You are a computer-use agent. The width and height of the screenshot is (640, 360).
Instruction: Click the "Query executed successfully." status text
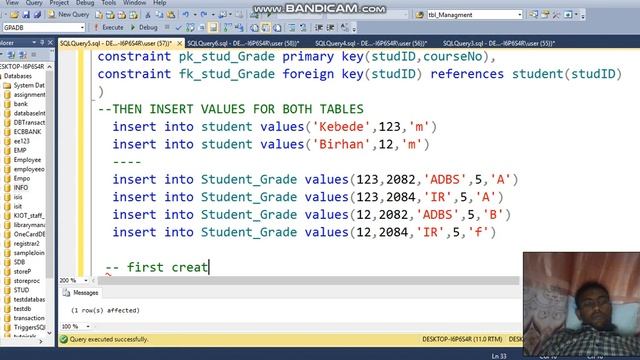109,339
